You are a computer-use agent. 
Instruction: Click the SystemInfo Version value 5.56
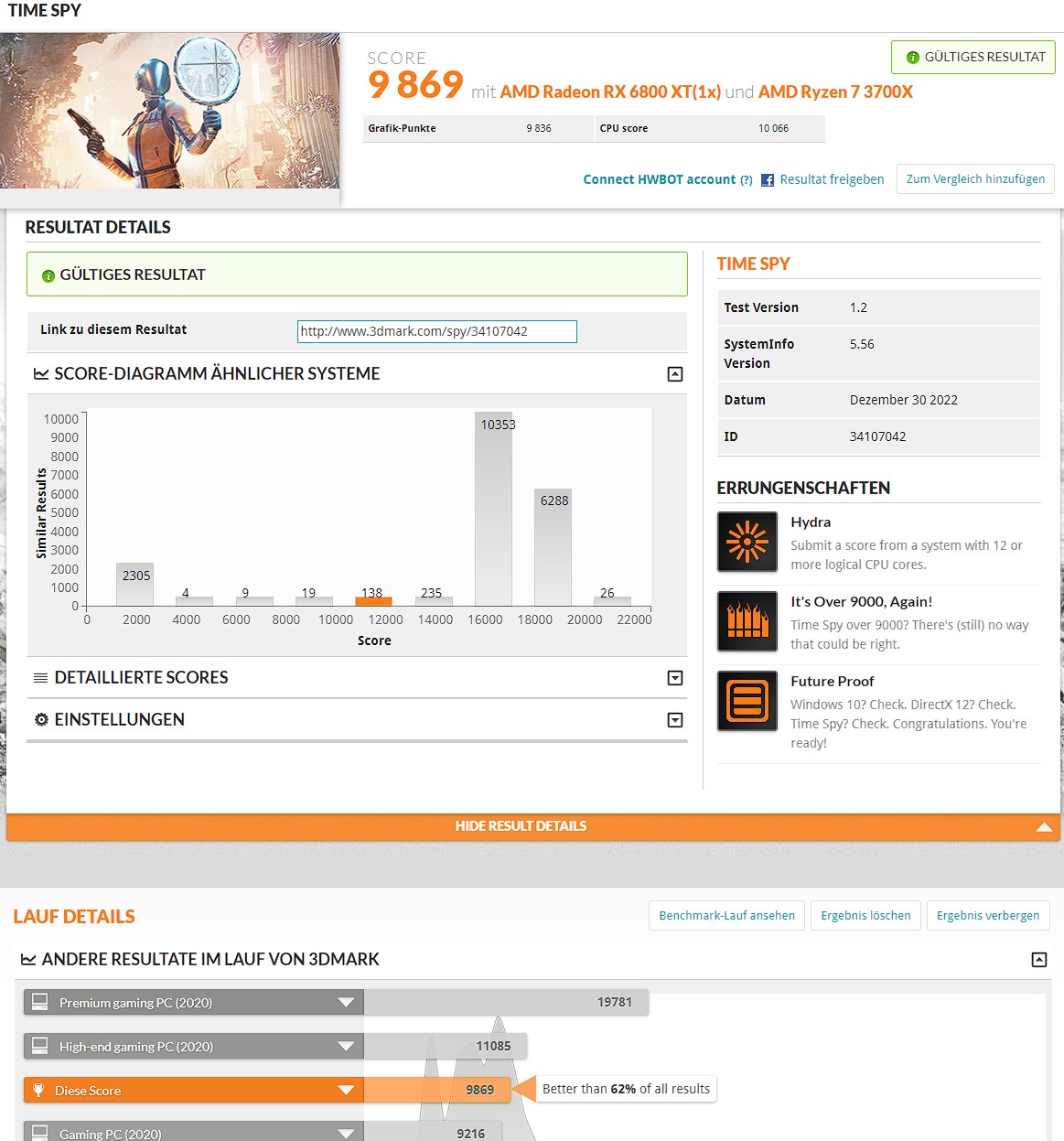pyautogui.click(x=862, y=344)
